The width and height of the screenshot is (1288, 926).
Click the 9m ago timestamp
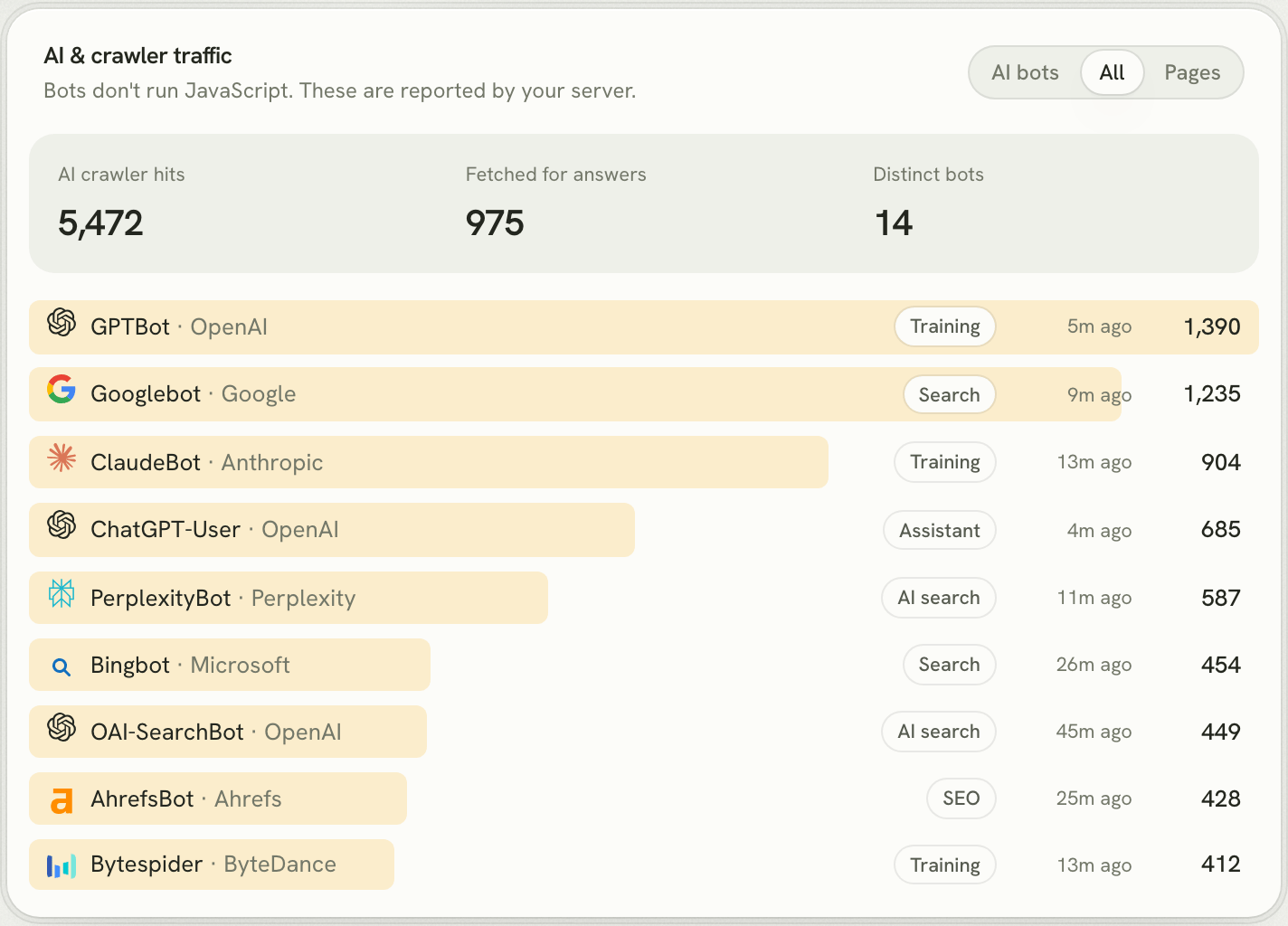(x=1099, y=395)
